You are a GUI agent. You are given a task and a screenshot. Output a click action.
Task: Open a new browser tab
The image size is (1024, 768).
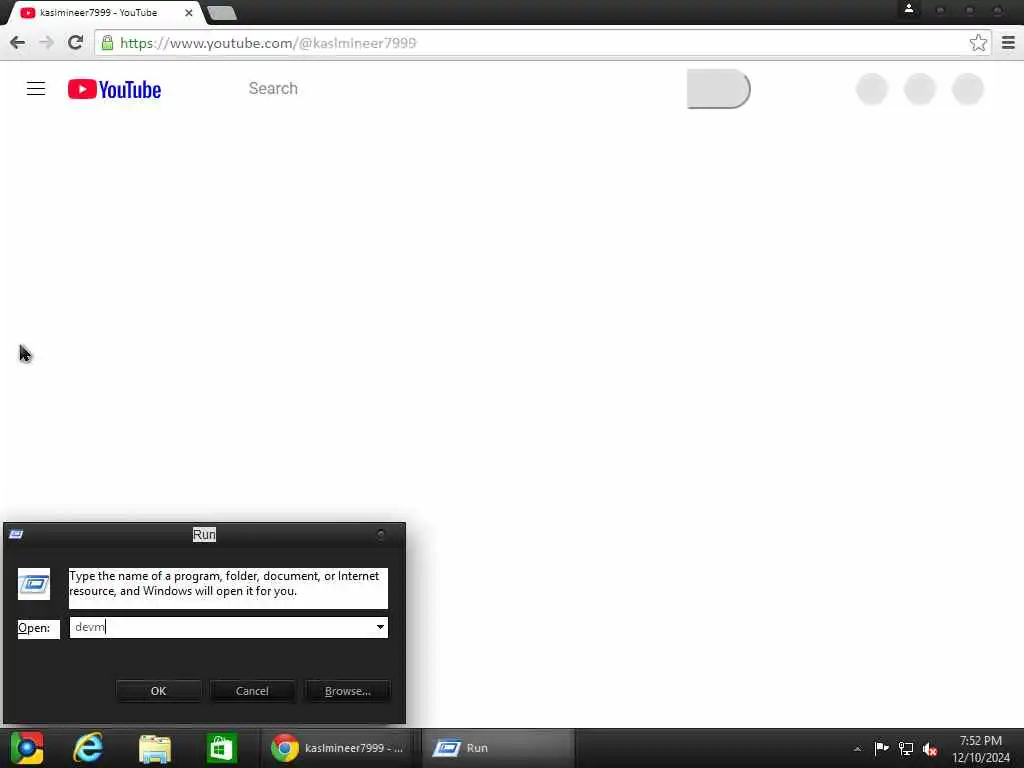[222, 13]
